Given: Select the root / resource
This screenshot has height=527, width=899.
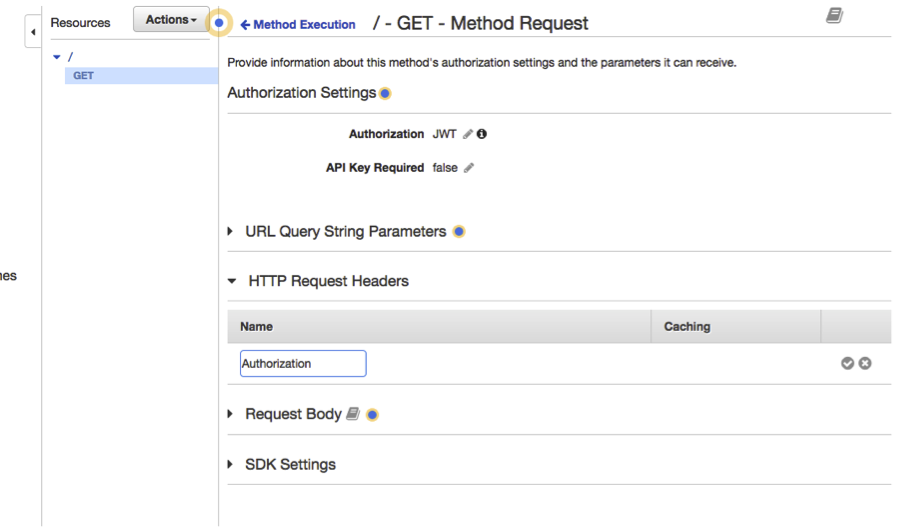Looking at the screenshot, I should pyautogui.click(x=71, y=57).
